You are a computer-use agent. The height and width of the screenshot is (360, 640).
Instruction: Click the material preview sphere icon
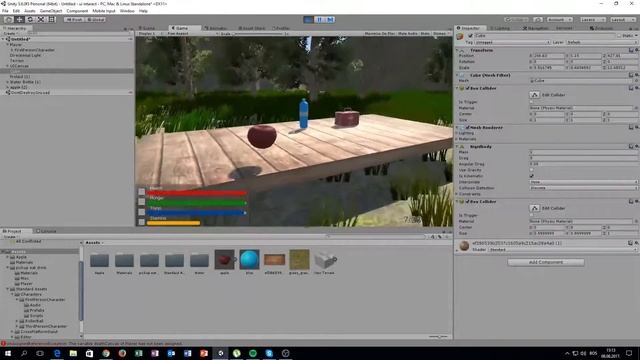coord(464,246)
